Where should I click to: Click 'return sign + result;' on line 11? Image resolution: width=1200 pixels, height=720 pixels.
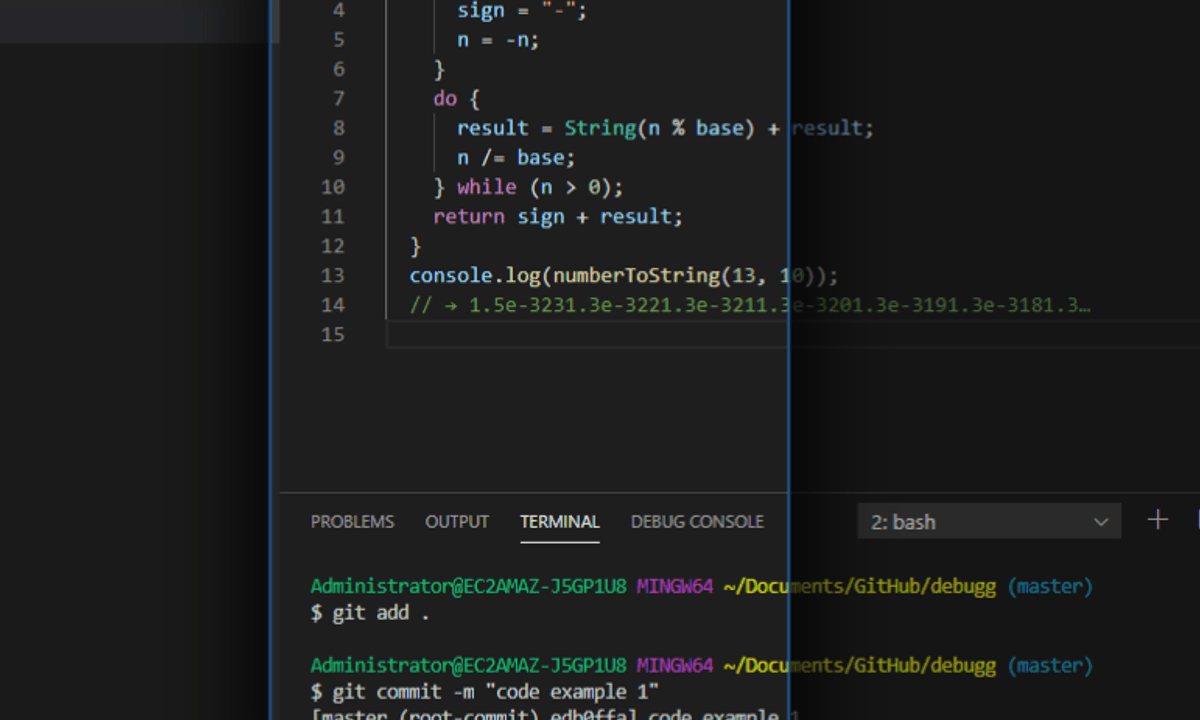(x=558, y=216)
